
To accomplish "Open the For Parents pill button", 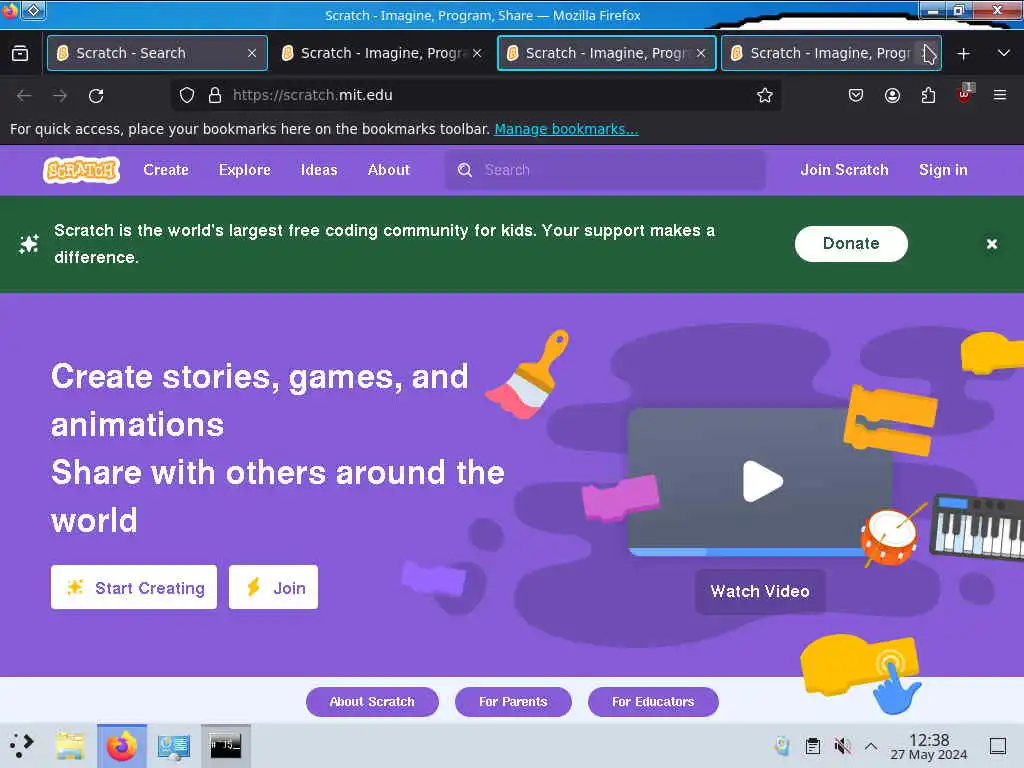I will tap(513, 701).
